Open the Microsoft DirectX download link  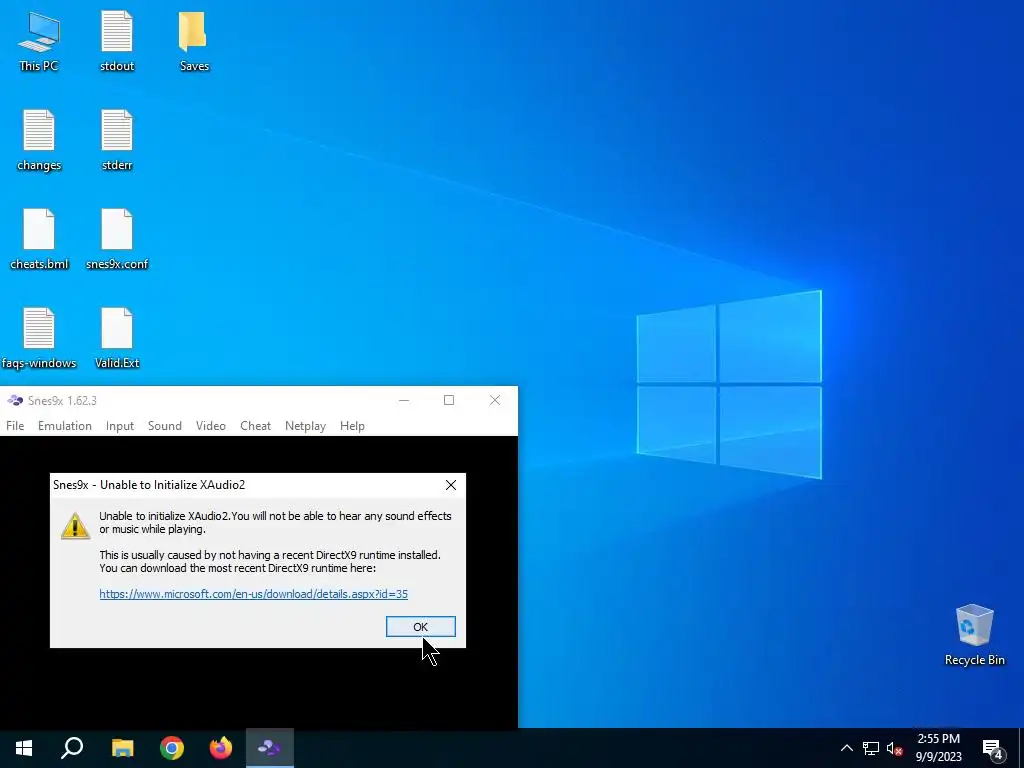click(253, 594)
